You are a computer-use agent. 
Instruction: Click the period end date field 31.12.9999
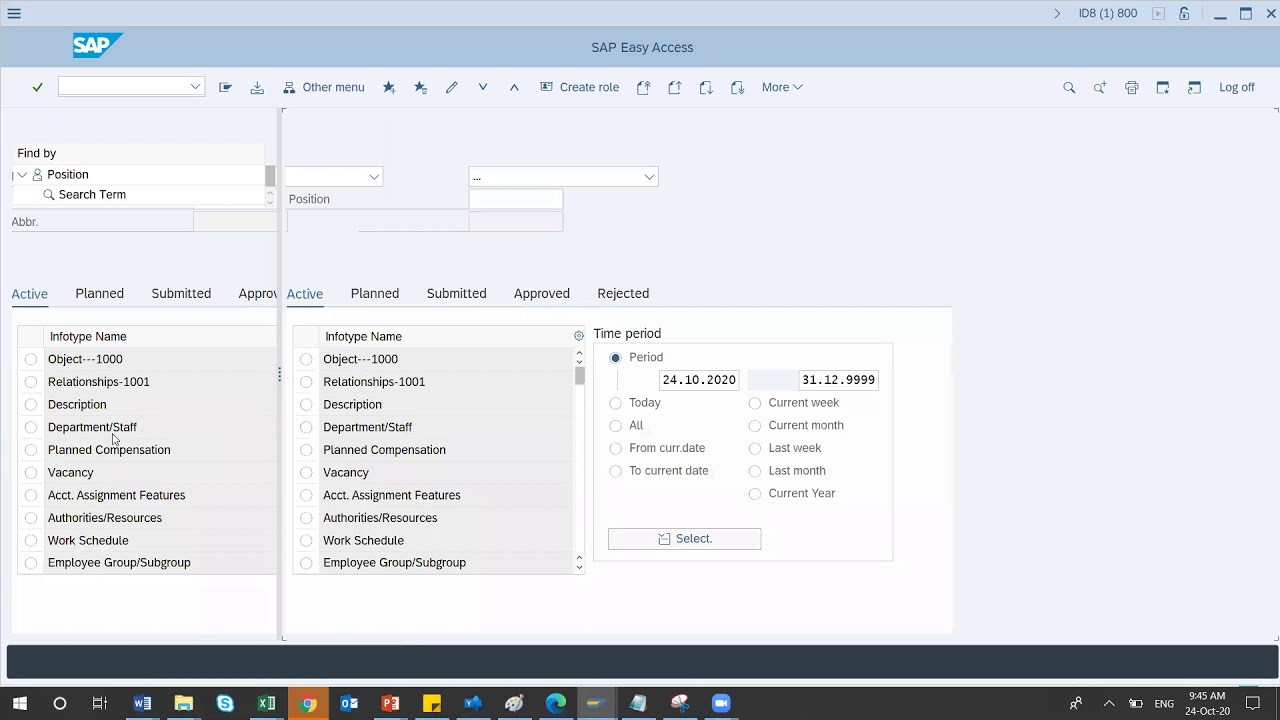click(838, 380)
